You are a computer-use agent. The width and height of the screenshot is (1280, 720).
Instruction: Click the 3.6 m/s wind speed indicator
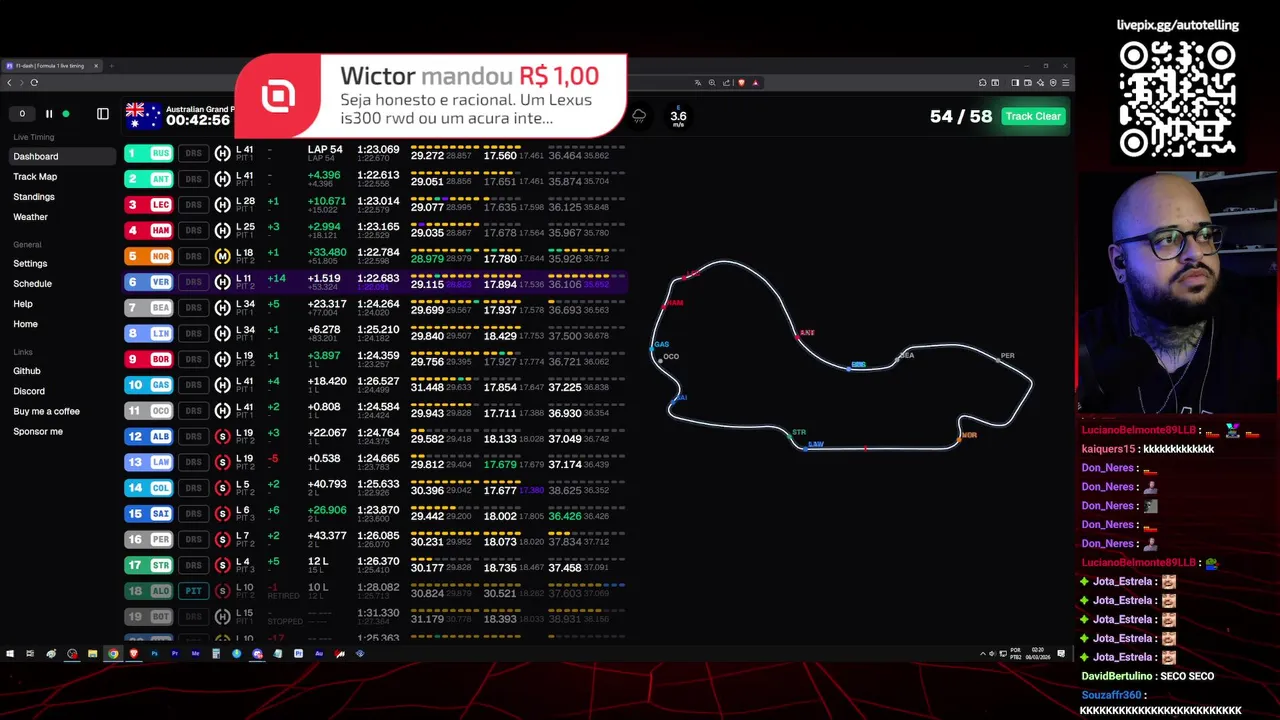click(x=678, y=117)
